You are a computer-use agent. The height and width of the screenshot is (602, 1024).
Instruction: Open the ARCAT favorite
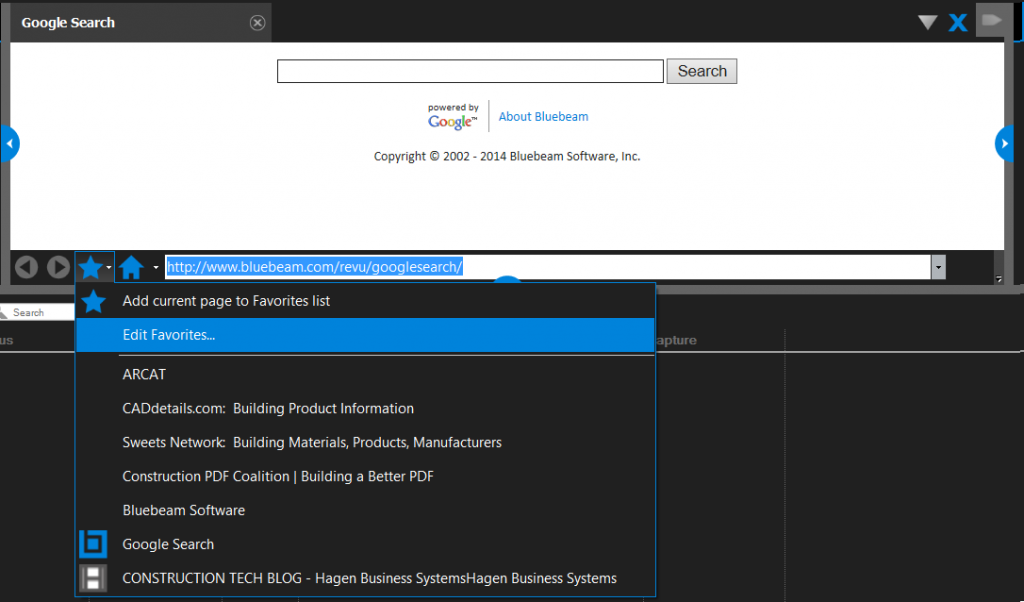pyautogui.click(x=144, y=374)
